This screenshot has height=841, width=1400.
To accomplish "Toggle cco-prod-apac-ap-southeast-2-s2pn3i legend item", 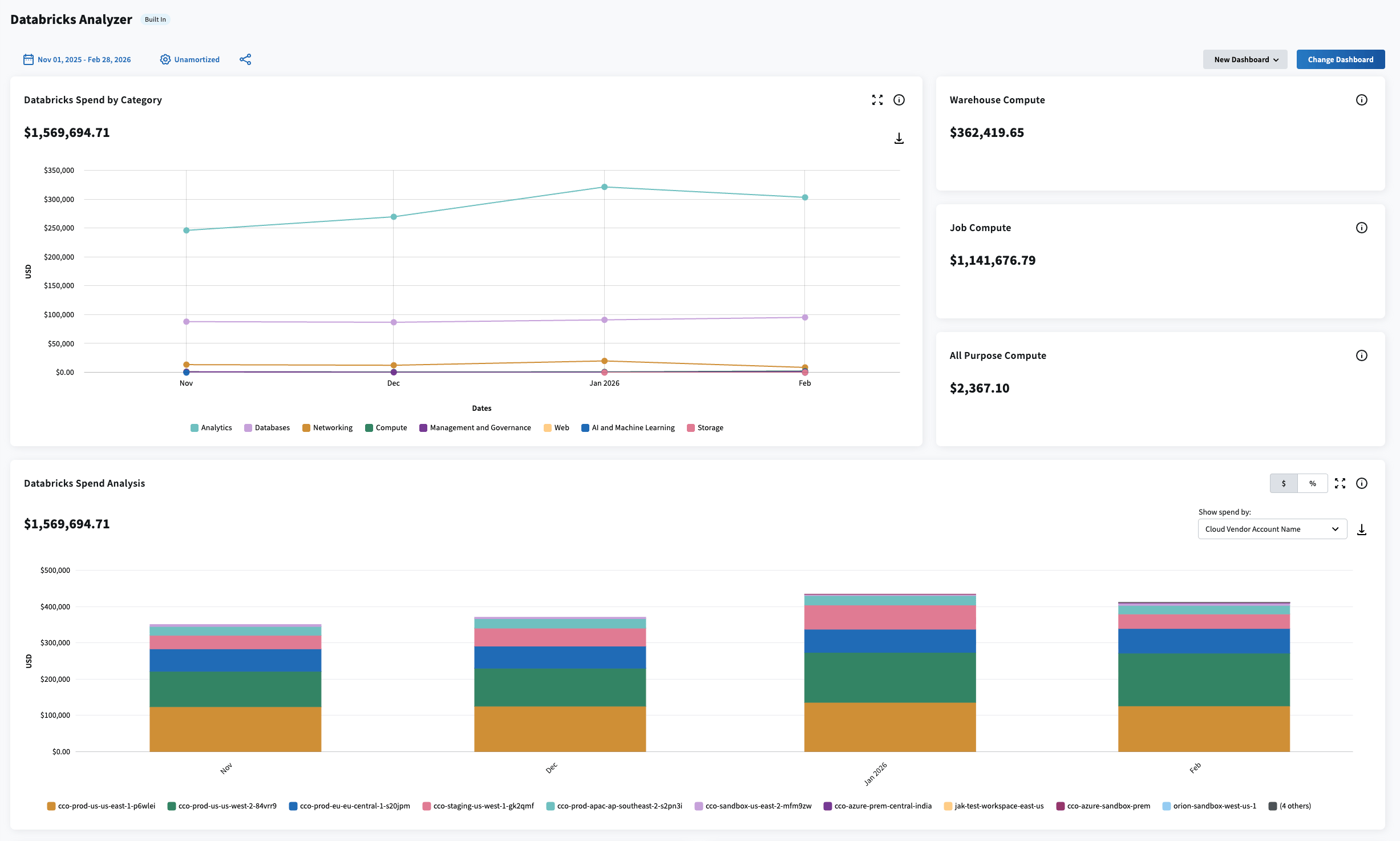I will point(614,806).
